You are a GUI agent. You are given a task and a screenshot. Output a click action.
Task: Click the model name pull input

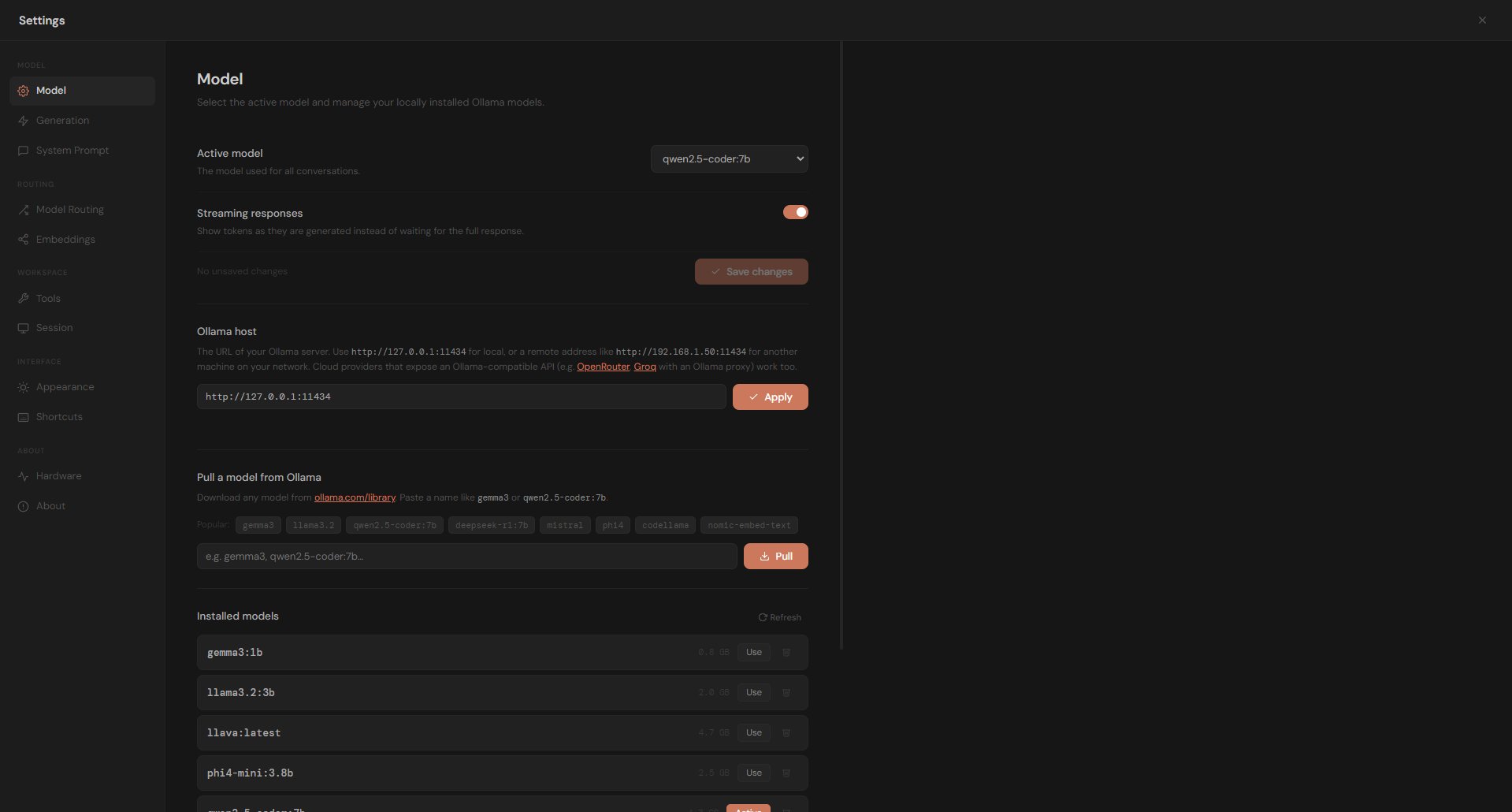click(466, 557)
